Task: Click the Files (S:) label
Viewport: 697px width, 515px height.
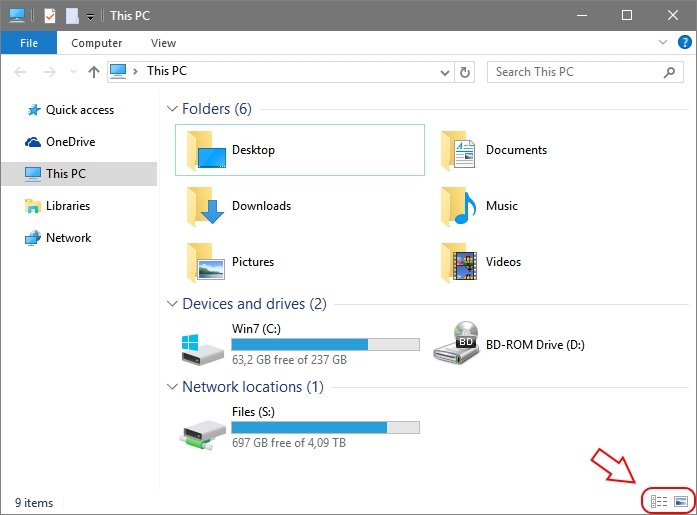Action: [x=253, y=412]
